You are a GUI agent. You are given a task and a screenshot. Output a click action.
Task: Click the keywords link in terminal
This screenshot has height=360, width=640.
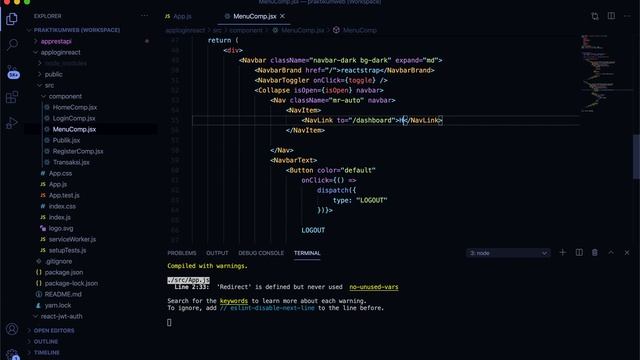click(233, 301)
